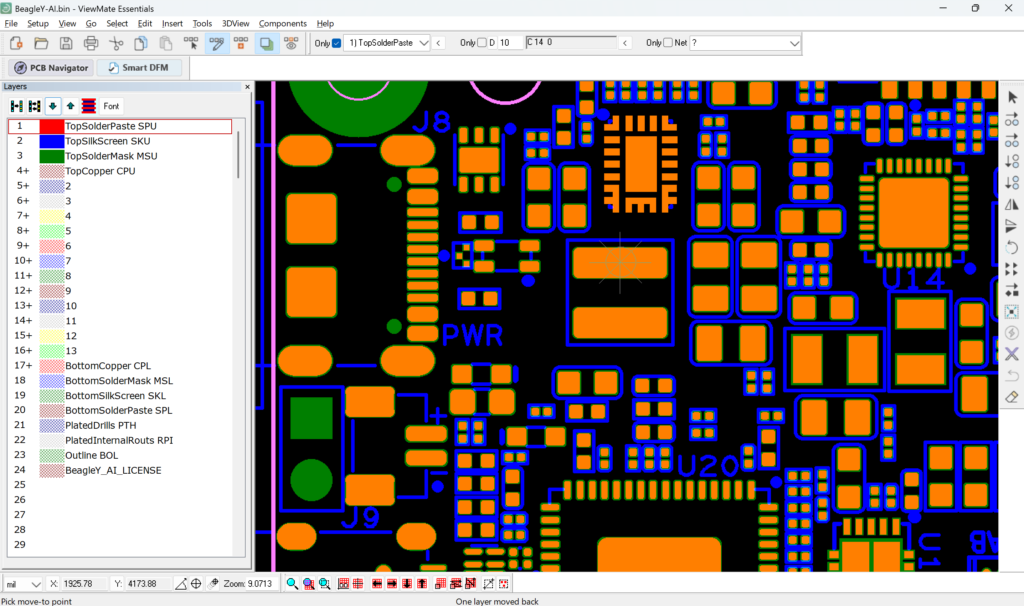Click the mirror/flip icon on the right toolbar
1024x606 pixels.
click(1011, 205)
